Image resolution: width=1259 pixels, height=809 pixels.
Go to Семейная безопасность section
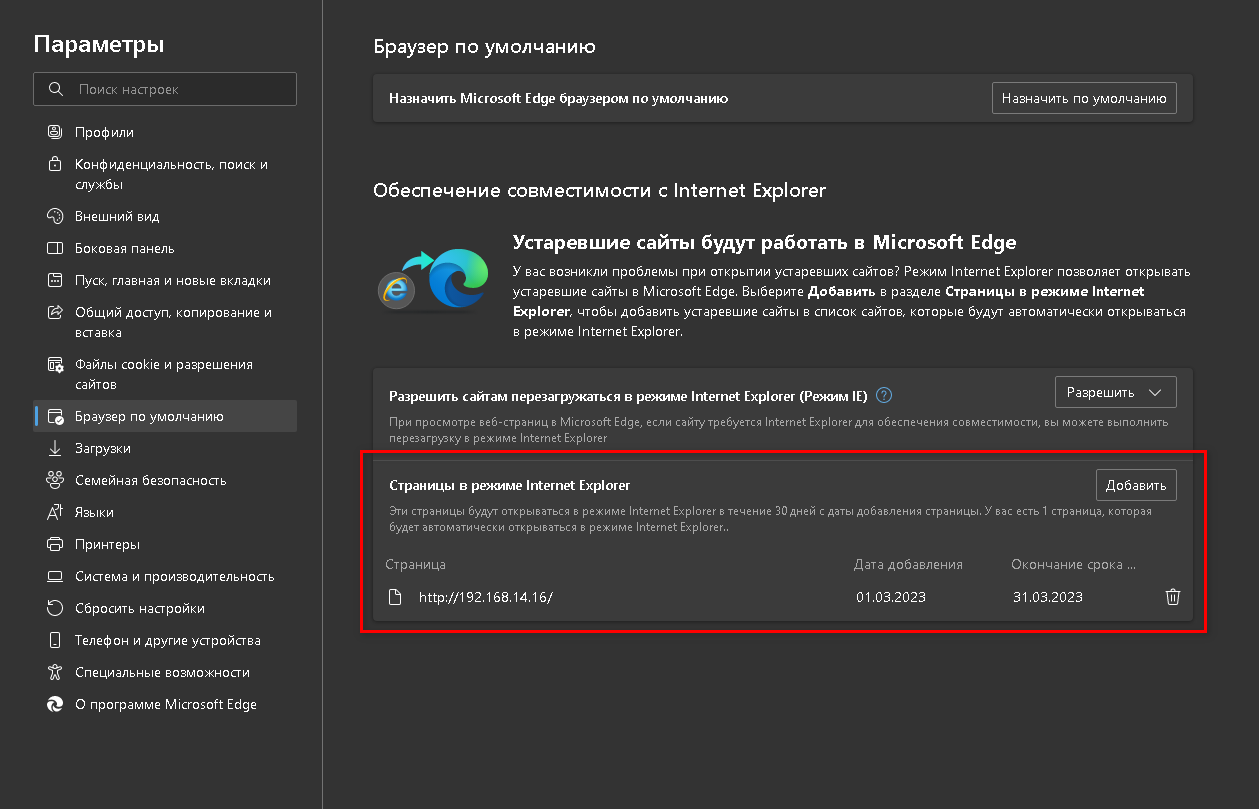click(x=150, y=480)
